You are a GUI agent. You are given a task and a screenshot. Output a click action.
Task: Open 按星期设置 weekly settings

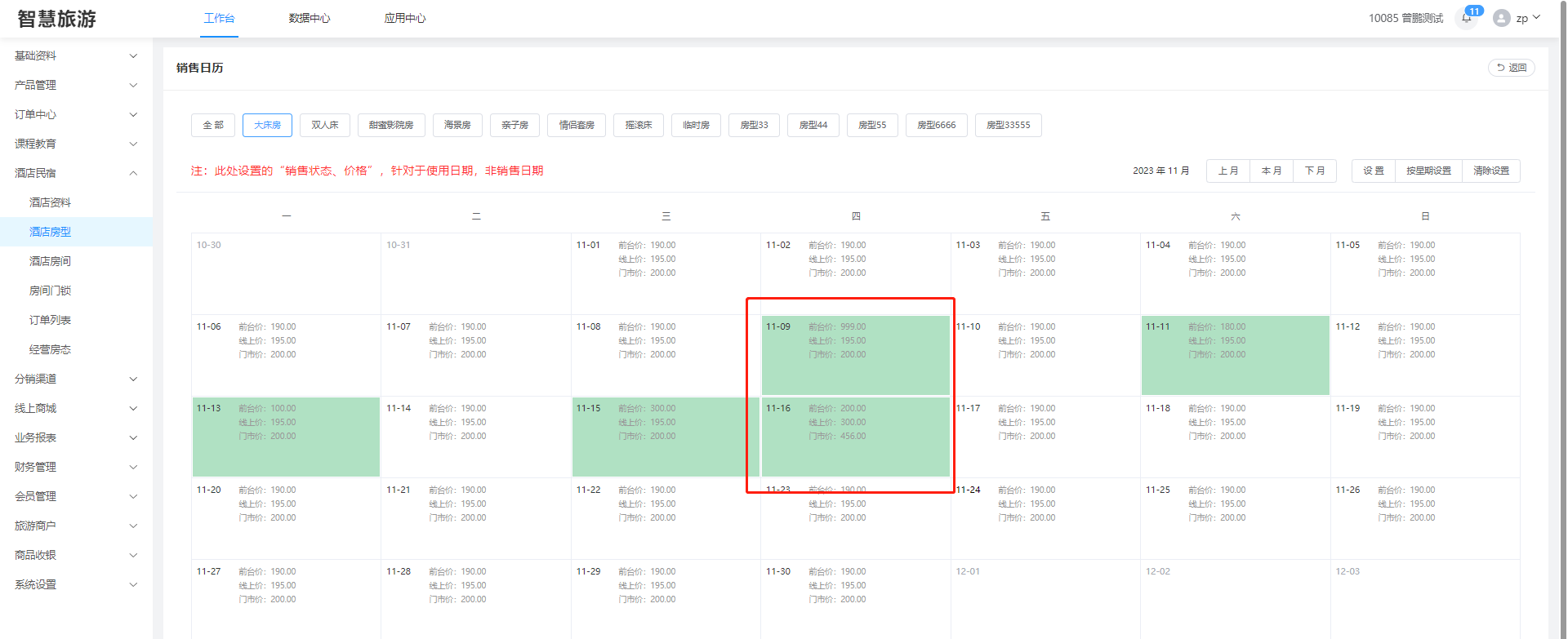tap(1428, 171)
